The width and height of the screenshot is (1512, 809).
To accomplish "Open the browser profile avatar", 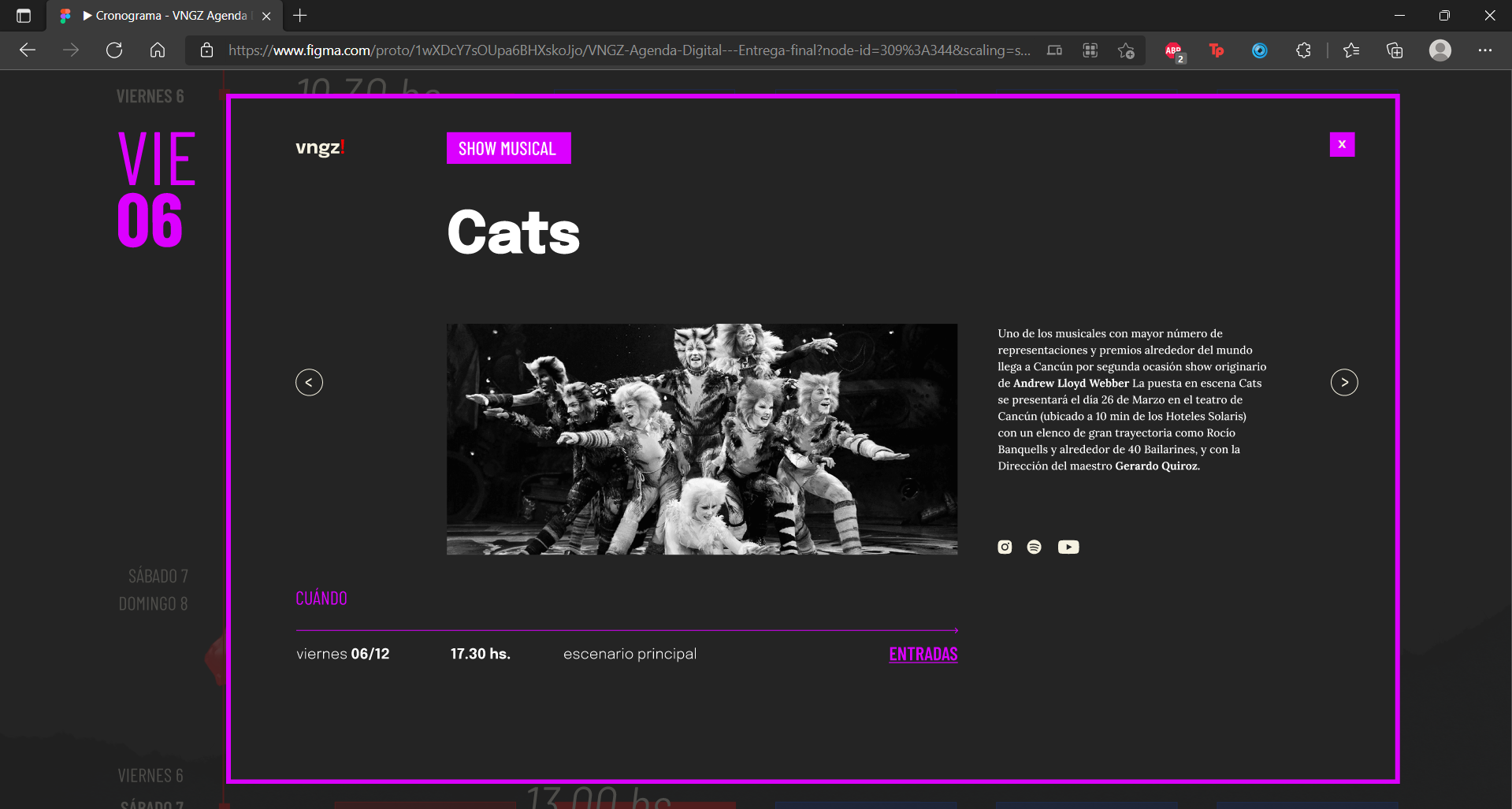I will click(1440, 50).
